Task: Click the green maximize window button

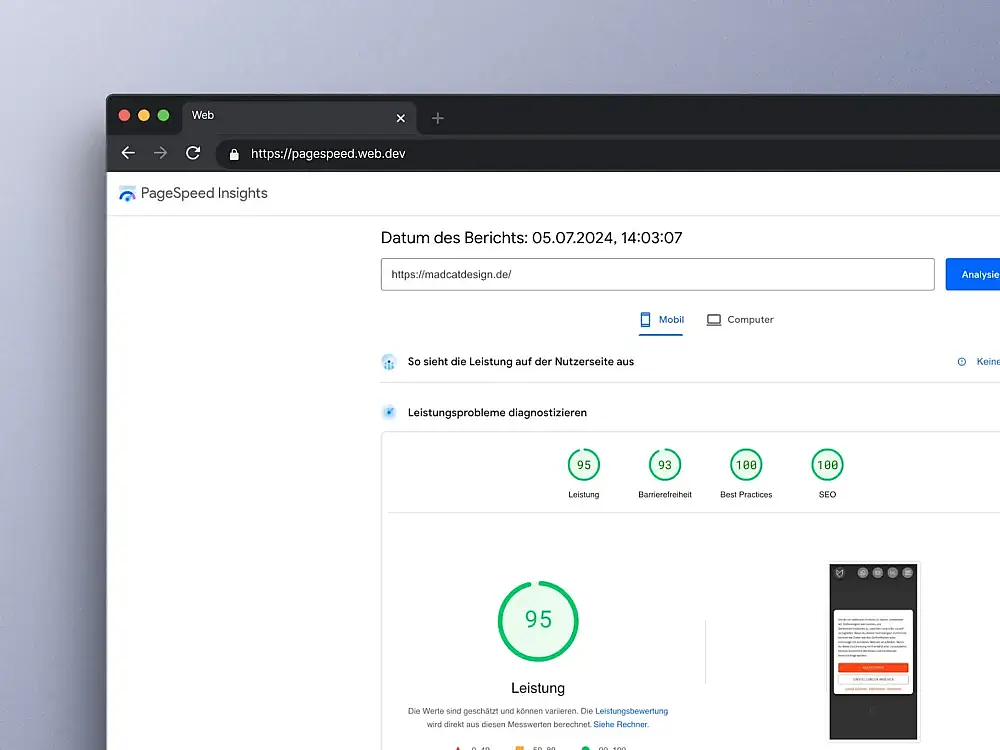Action: [x=163, y=115]
